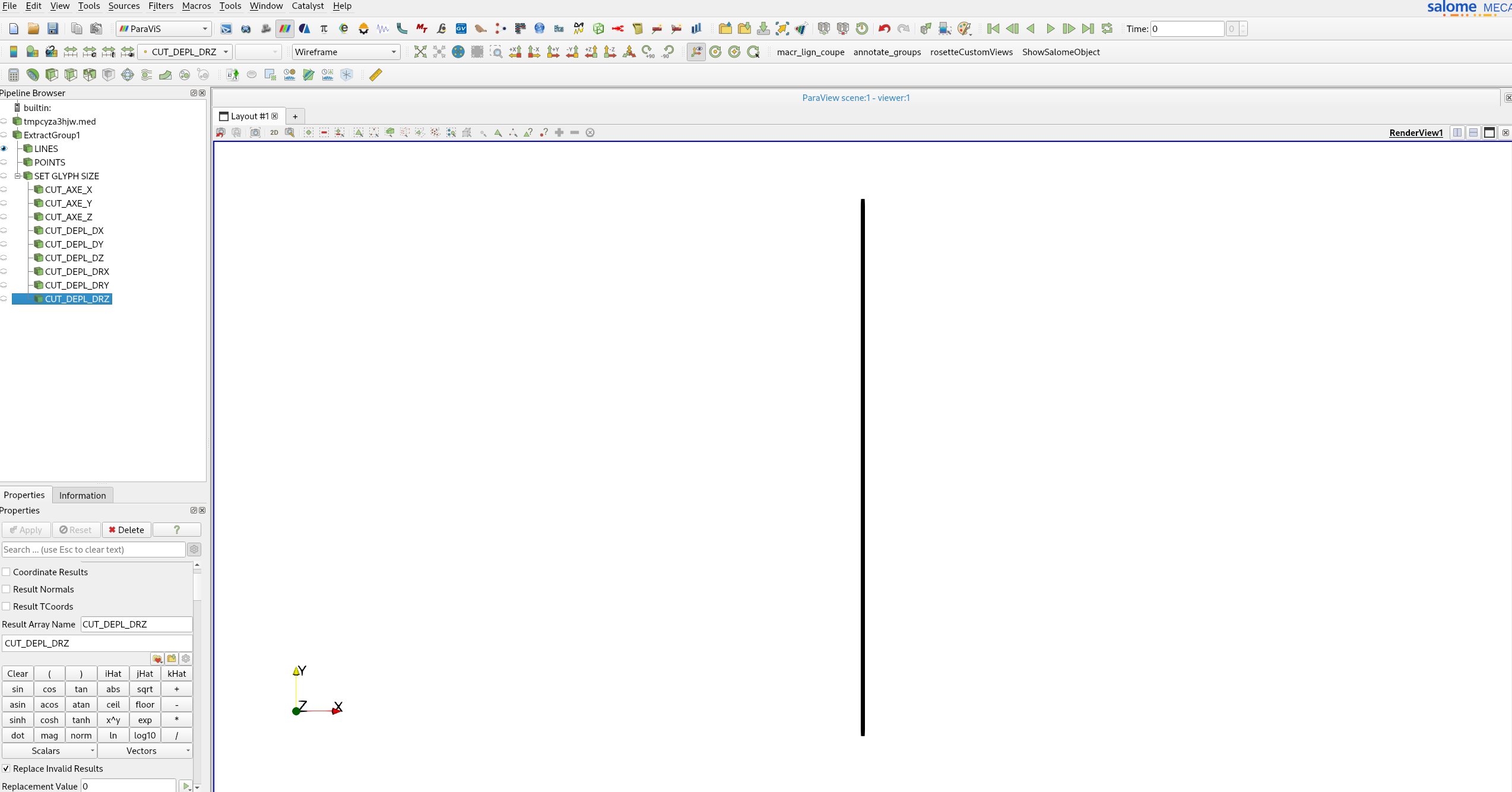Toggle 2D interaction mode button
1512x792 pixels.
click(274, 132)
